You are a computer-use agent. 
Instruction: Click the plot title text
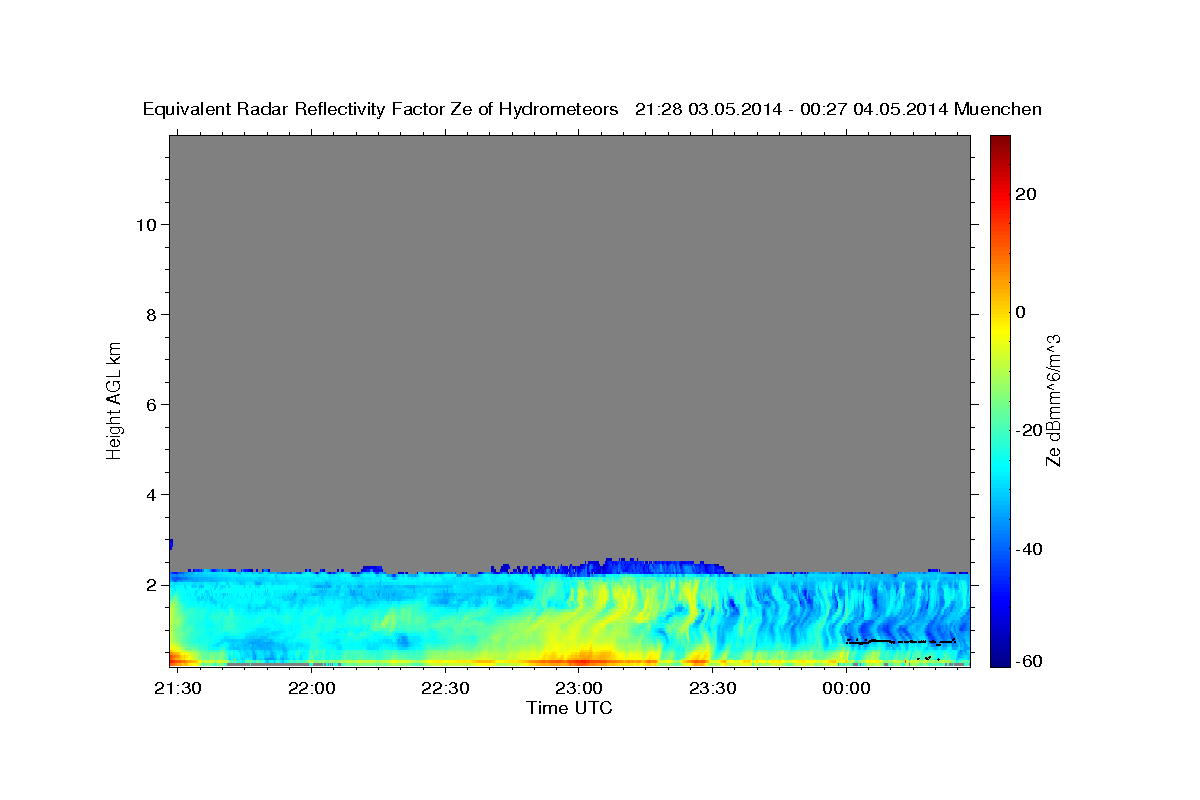point(592,109)
